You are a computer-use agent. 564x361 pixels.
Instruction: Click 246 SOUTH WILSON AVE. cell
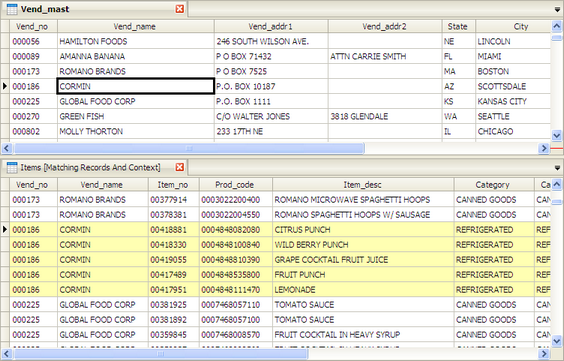point(271,41)
